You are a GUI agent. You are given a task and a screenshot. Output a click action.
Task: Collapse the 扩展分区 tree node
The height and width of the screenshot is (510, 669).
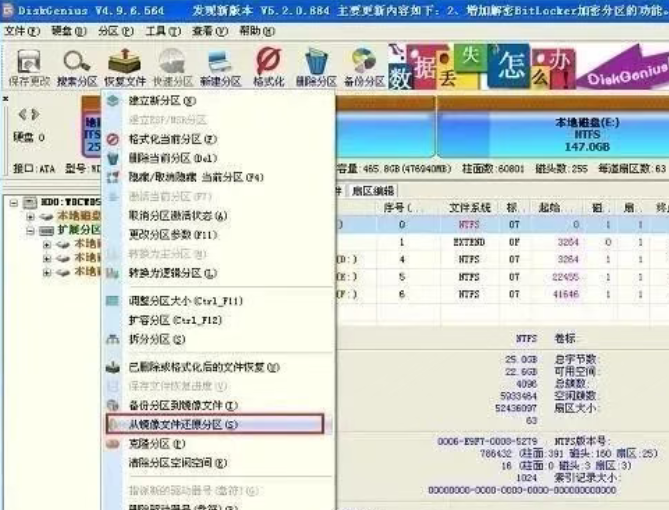pyautogui.click(x=31, y=230)
